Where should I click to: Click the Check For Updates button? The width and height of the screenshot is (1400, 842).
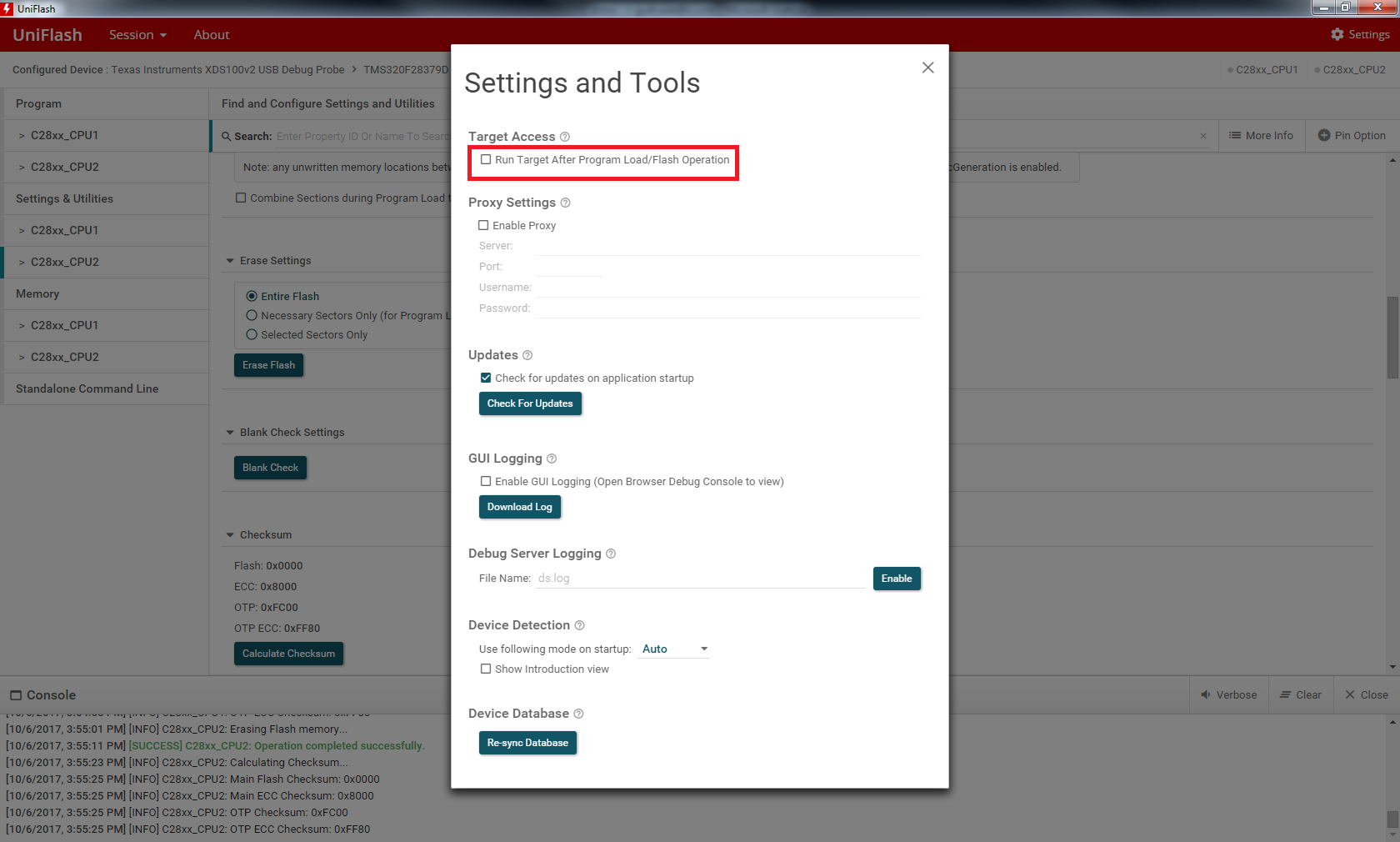point(530,403)
